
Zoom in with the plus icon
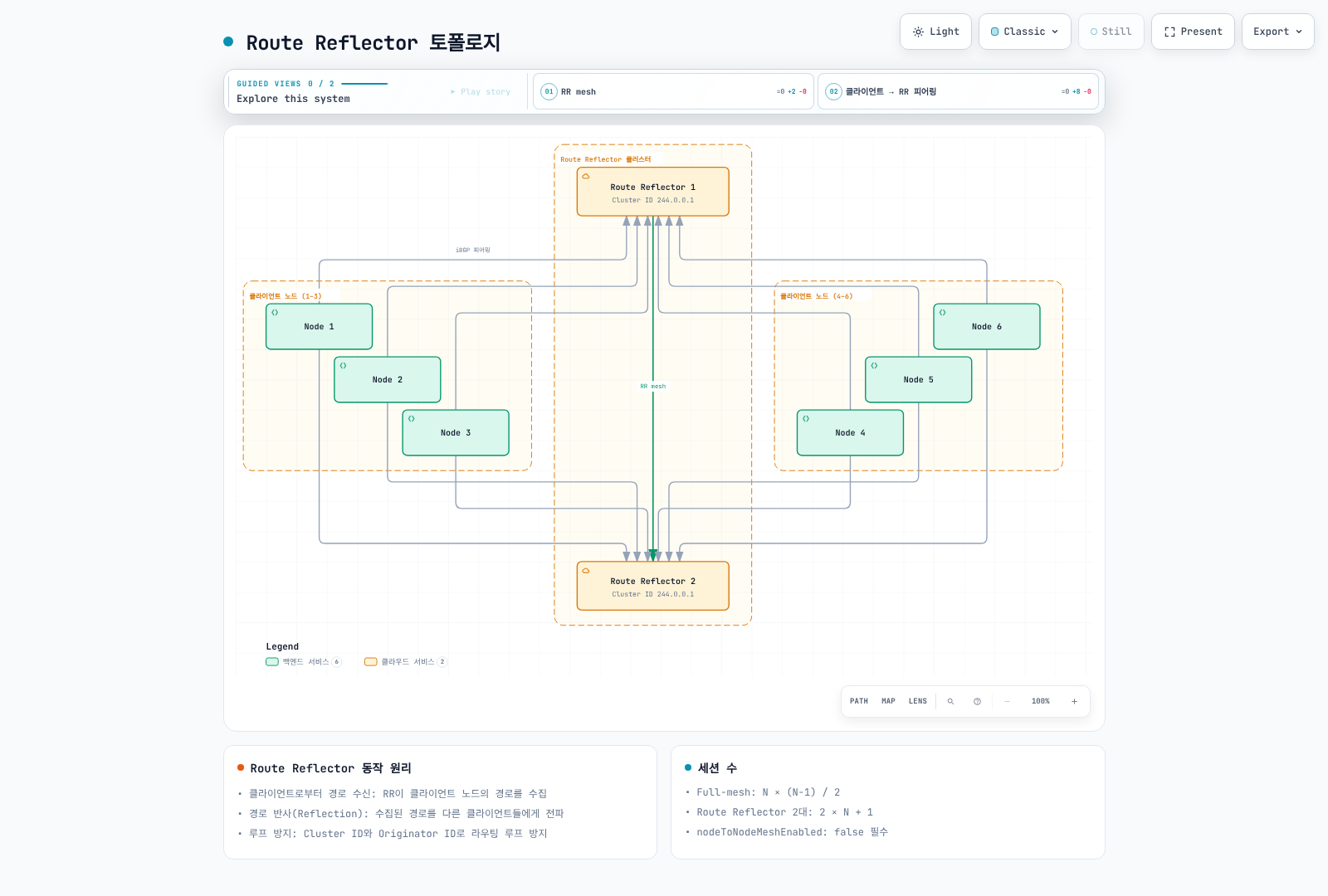pos(1074,702)
